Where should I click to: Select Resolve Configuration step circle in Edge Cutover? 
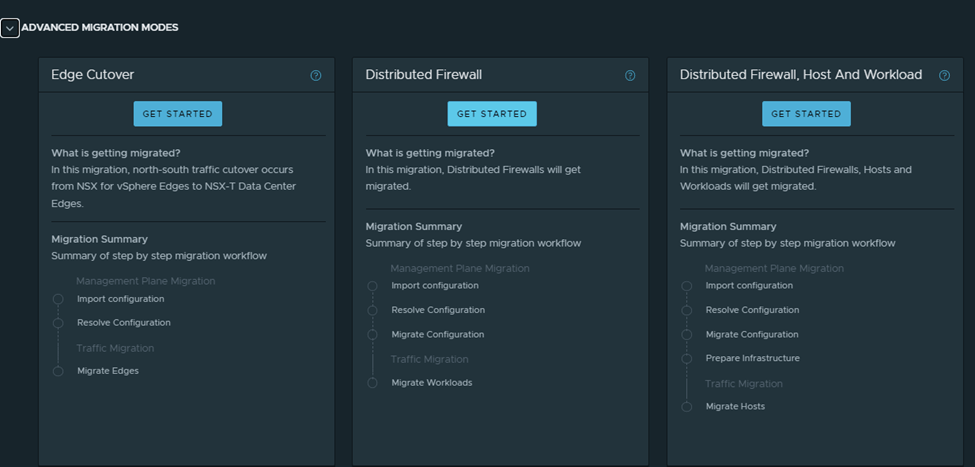pos(58,323)
